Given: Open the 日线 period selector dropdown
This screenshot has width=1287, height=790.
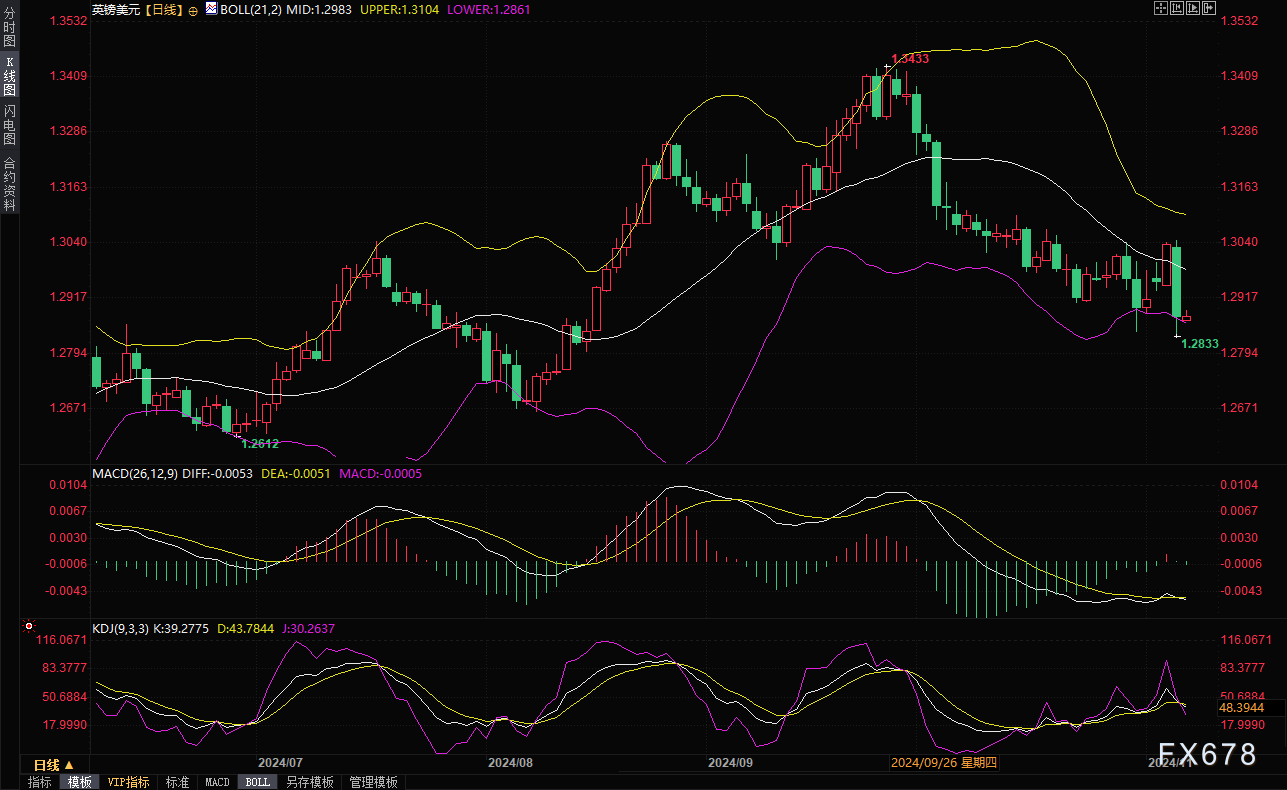Looking at the screenshot, I should tap(54, 765).
